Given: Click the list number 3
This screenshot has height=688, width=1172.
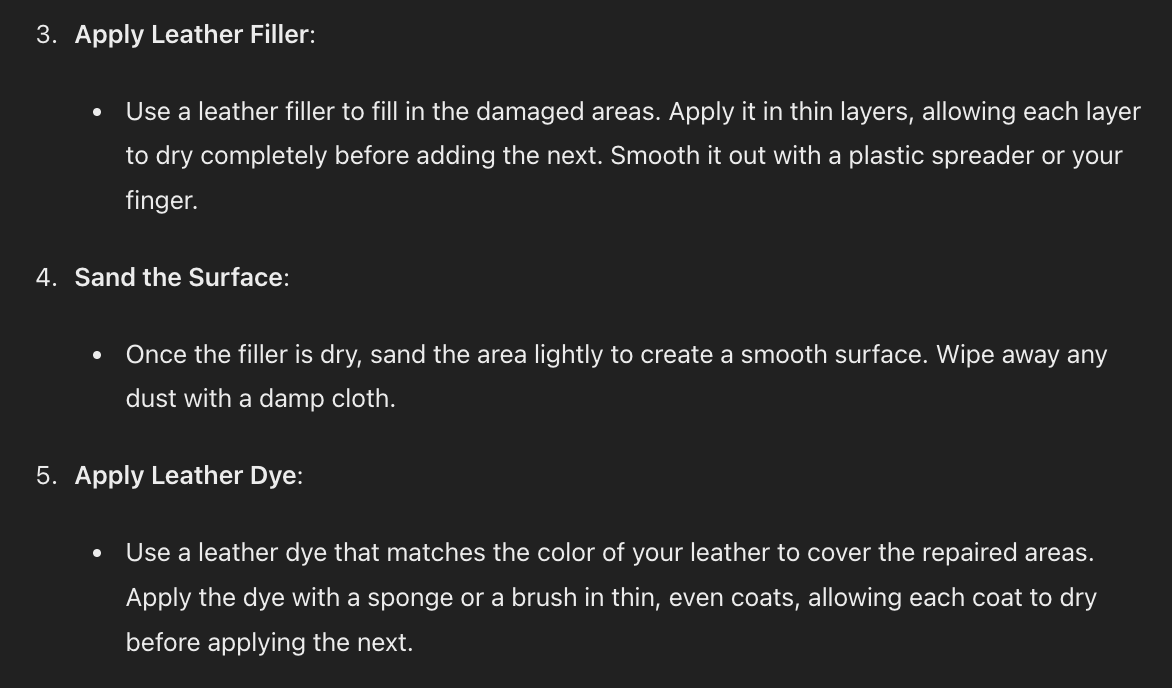Looking at the screenshot, I should pos(46,35).
